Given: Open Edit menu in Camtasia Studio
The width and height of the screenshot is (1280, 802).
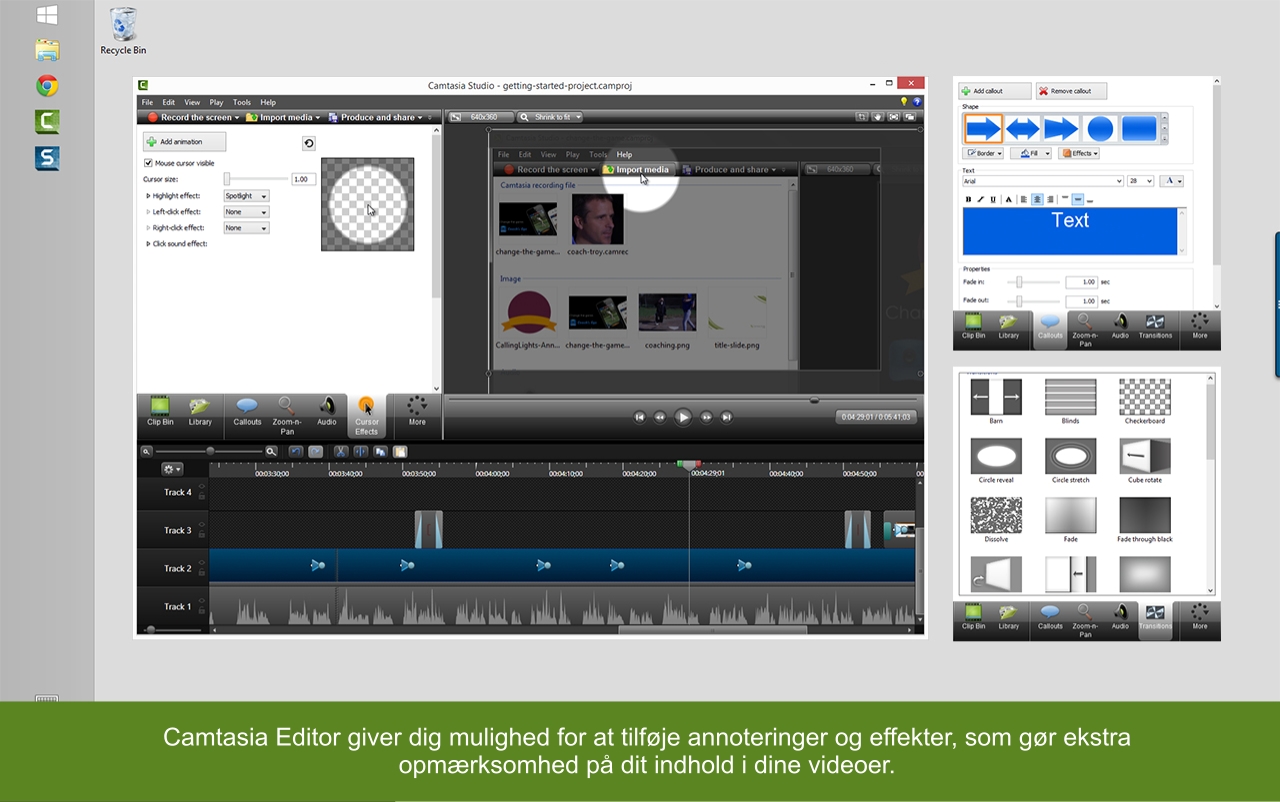Looking at the screenshot, I should click(169, 102).
